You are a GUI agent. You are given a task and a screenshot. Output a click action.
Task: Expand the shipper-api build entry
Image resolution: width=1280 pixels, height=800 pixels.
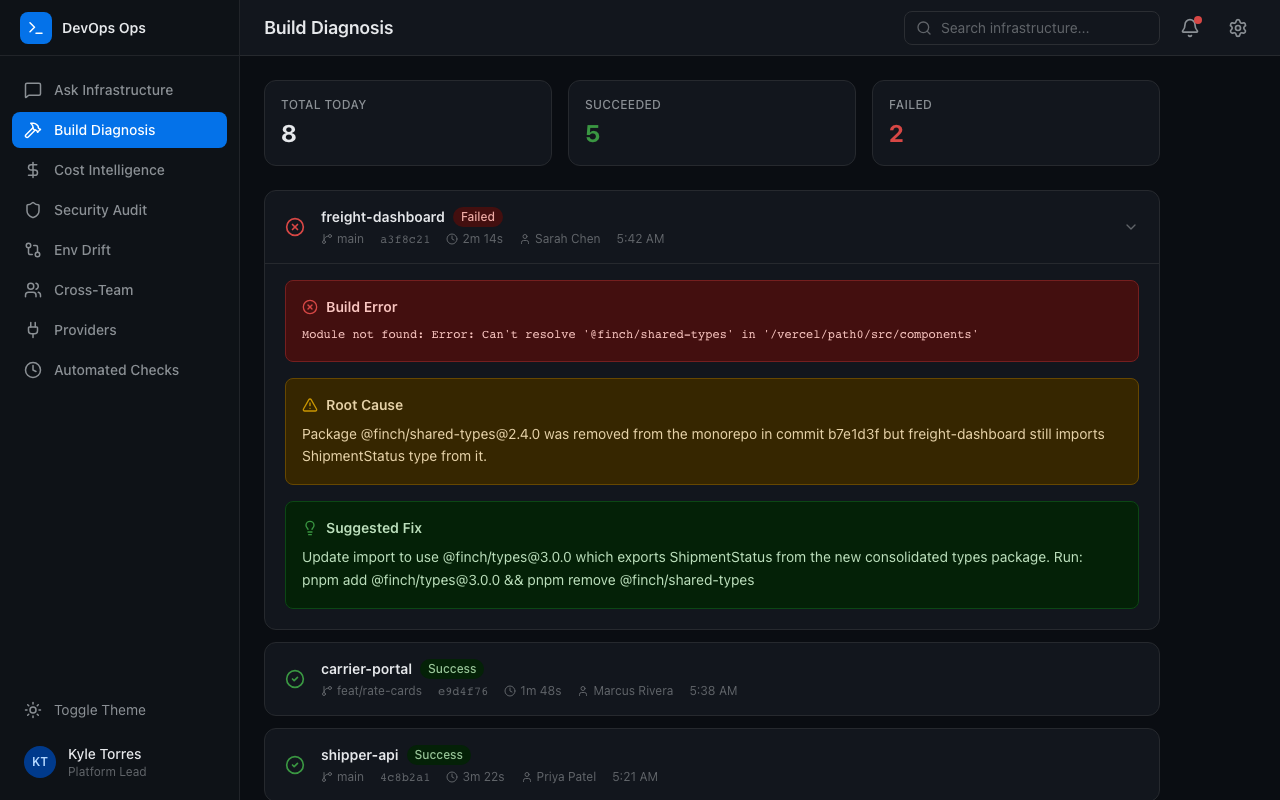[x=711, y=765]
